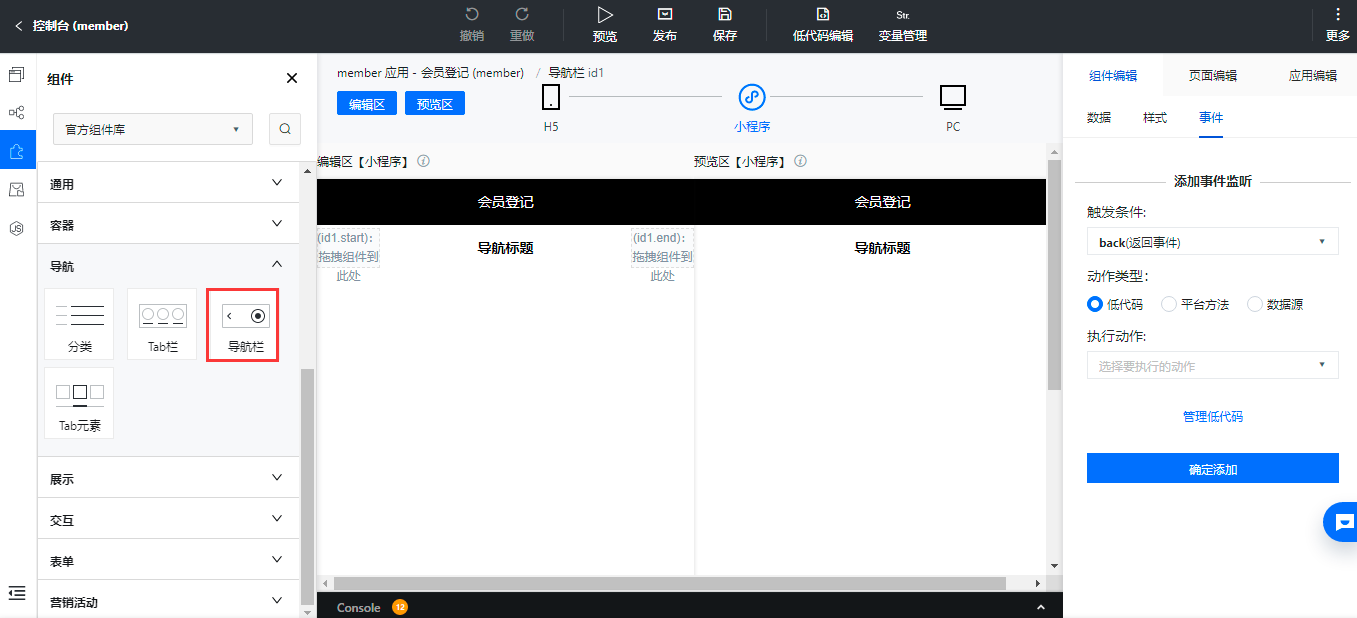Open the 管理低代码 link
The width and height of the screenshot is (1357, 618).
coord(1212,416)
